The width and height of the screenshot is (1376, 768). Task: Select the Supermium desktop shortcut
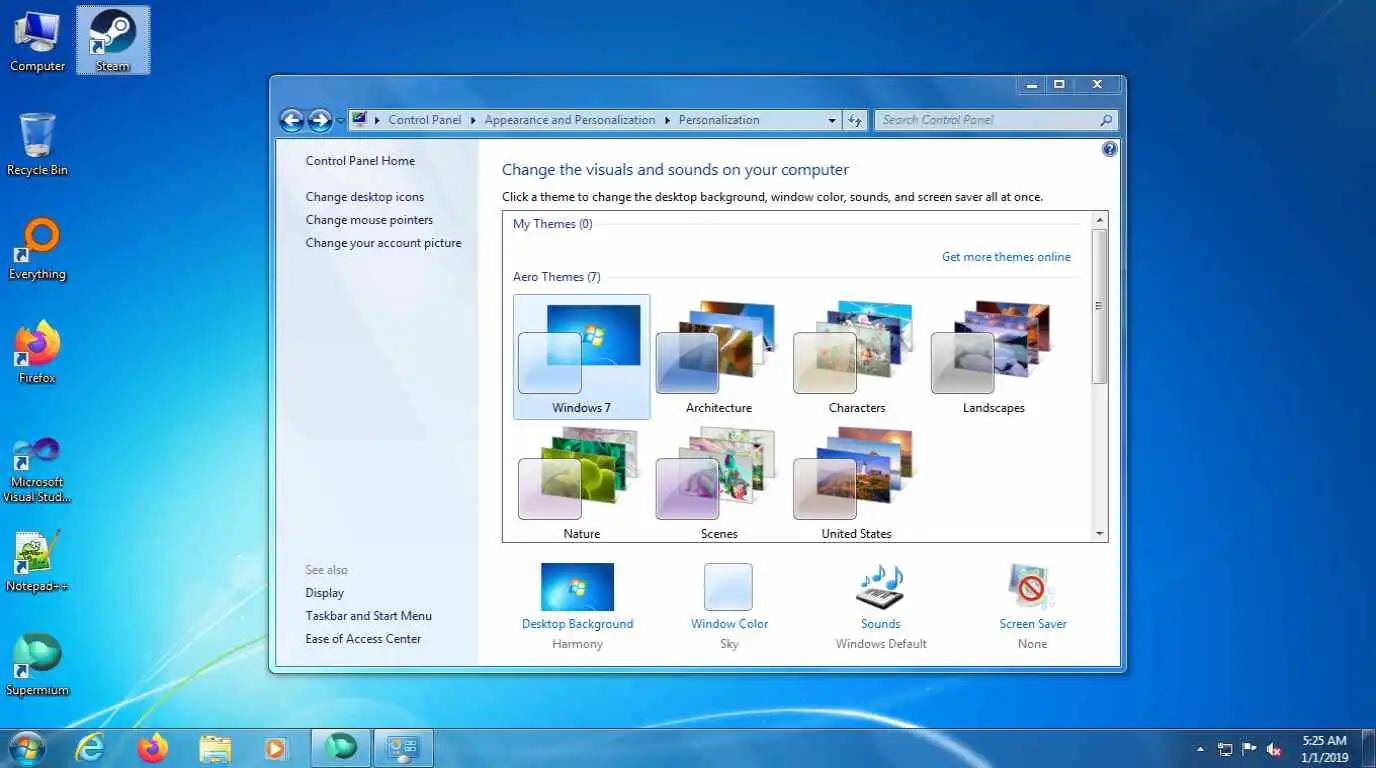37,664
